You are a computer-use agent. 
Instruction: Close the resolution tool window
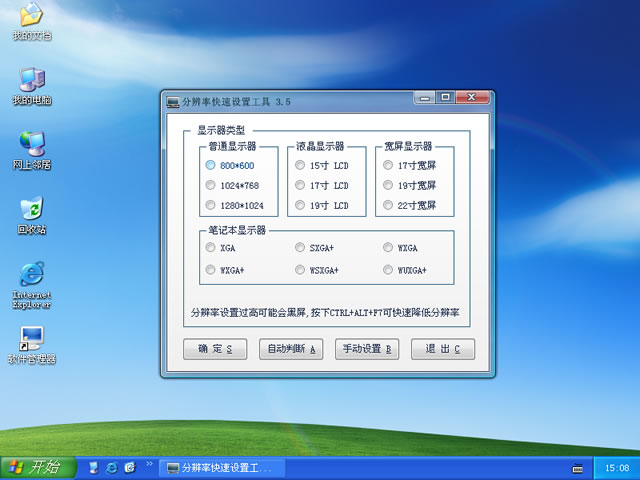pos(472,98)
